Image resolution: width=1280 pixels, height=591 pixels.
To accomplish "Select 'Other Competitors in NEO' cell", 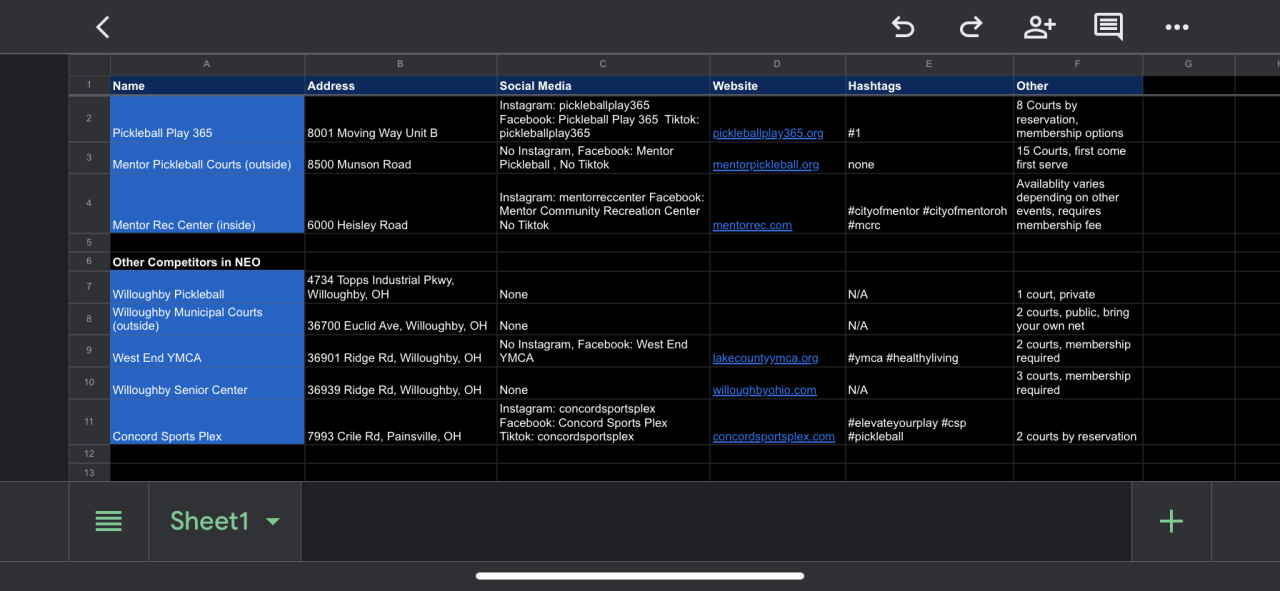I will (x=207, y=262).
